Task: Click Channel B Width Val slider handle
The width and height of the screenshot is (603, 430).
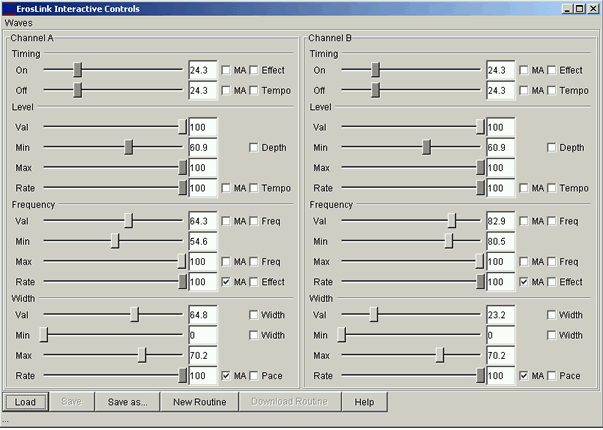Action: [374, 315]
